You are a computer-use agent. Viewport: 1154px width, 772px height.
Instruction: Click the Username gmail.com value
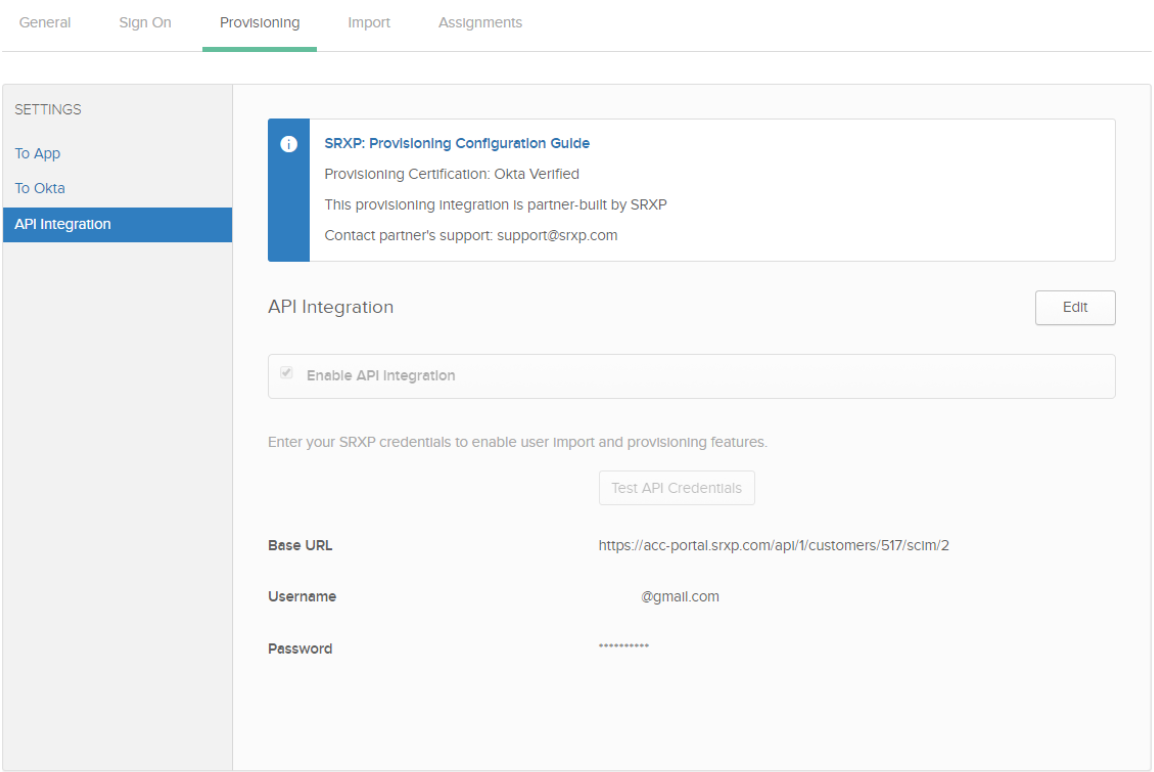point(680,596)
